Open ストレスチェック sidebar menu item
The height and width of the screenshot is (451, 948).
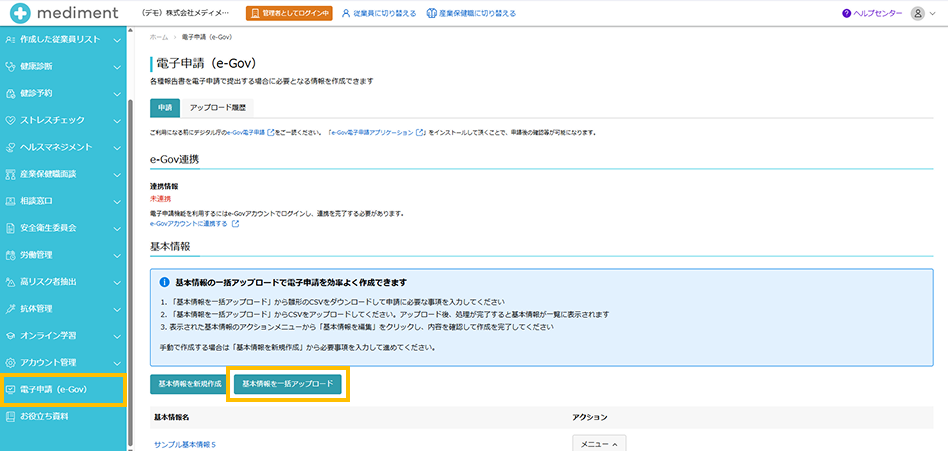click(x=63, y=120)
